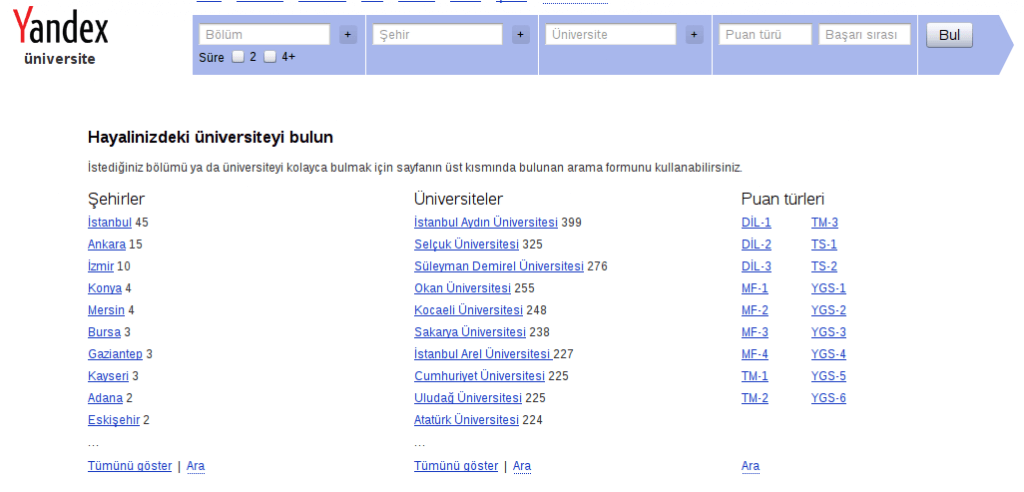Click the Ara link under Üniversiteler
Viewport: 1024px width, 492px height.
522,466
